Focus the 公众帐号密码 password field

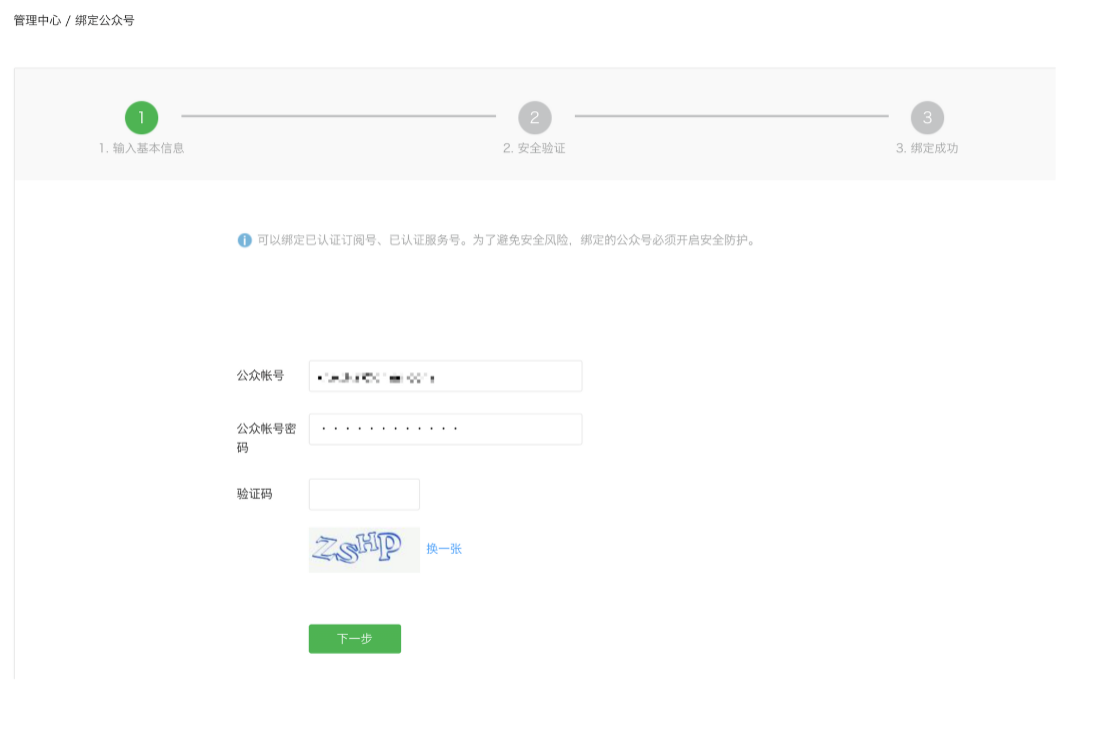[x=445, y=429]
